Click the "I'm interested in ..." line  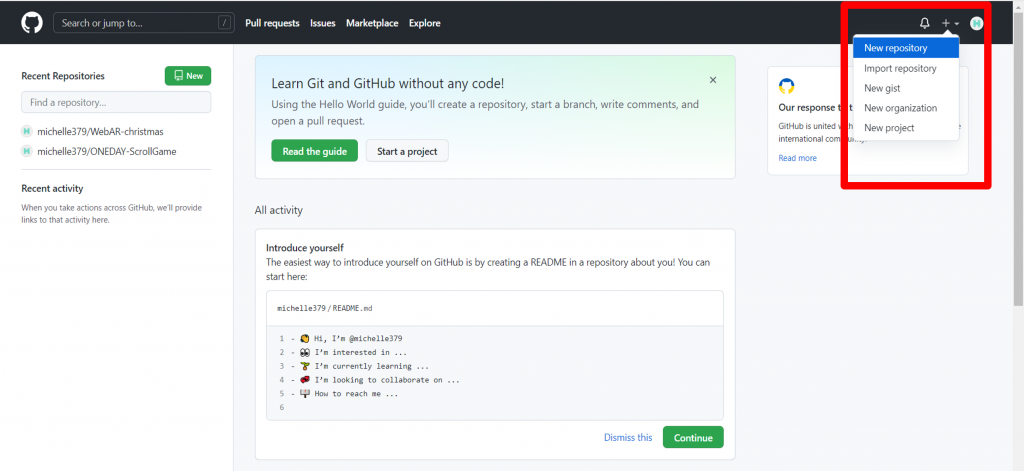pyautogui.click(x=360, y=353)
